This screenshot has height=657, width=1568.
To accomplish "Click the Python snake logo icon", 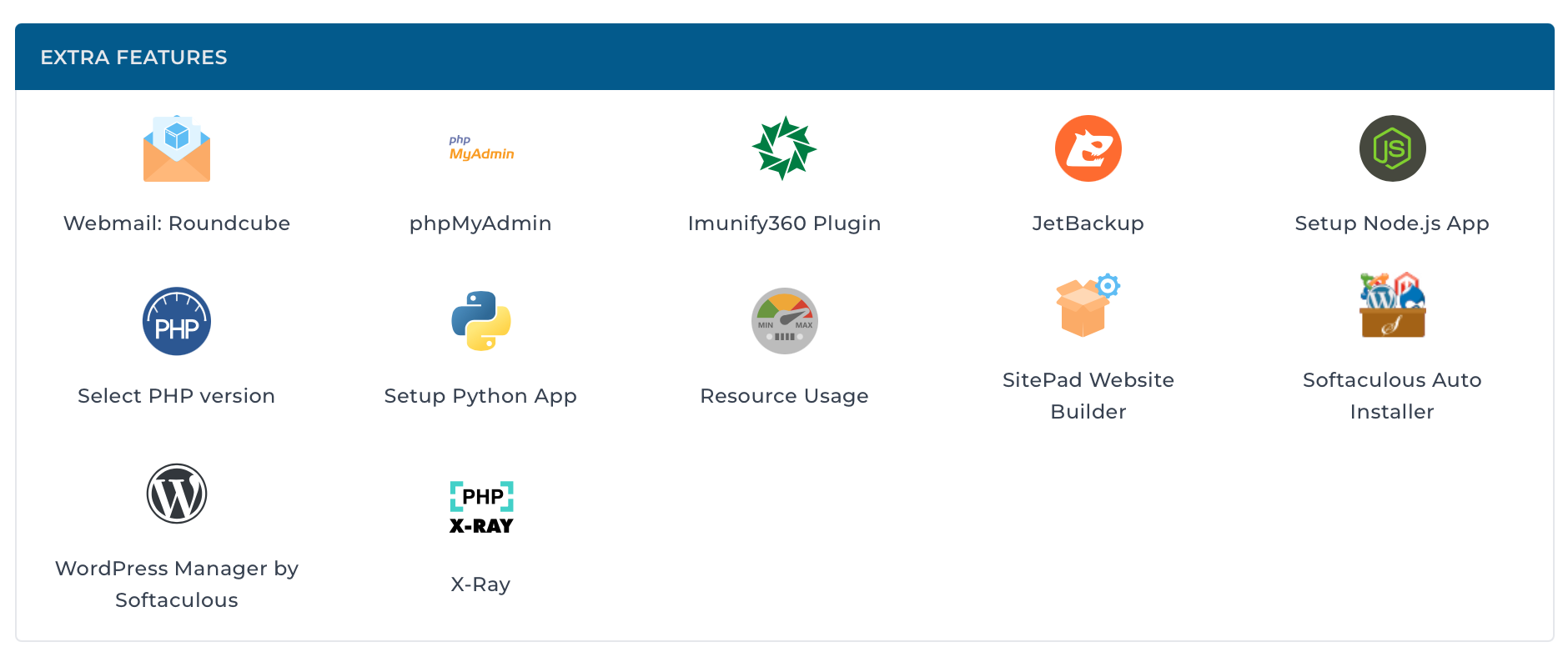I will [x=481, y=321].
